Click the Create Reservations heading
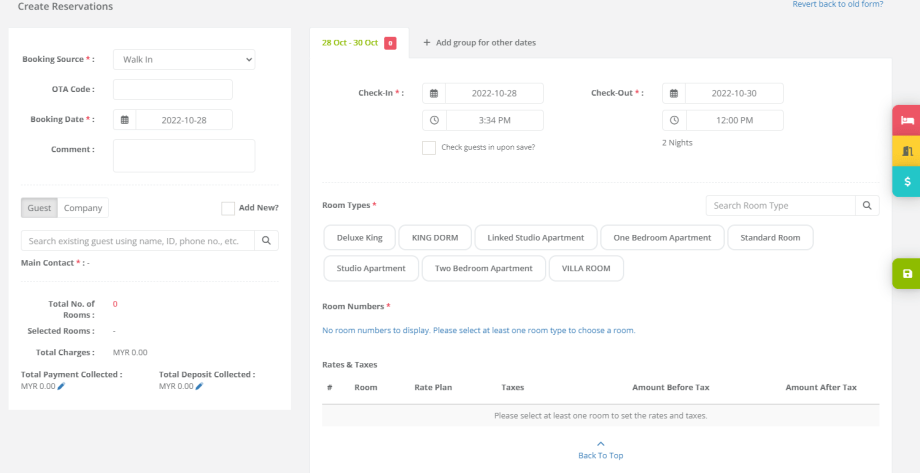The image size is (920, 473). coord(65,6)
